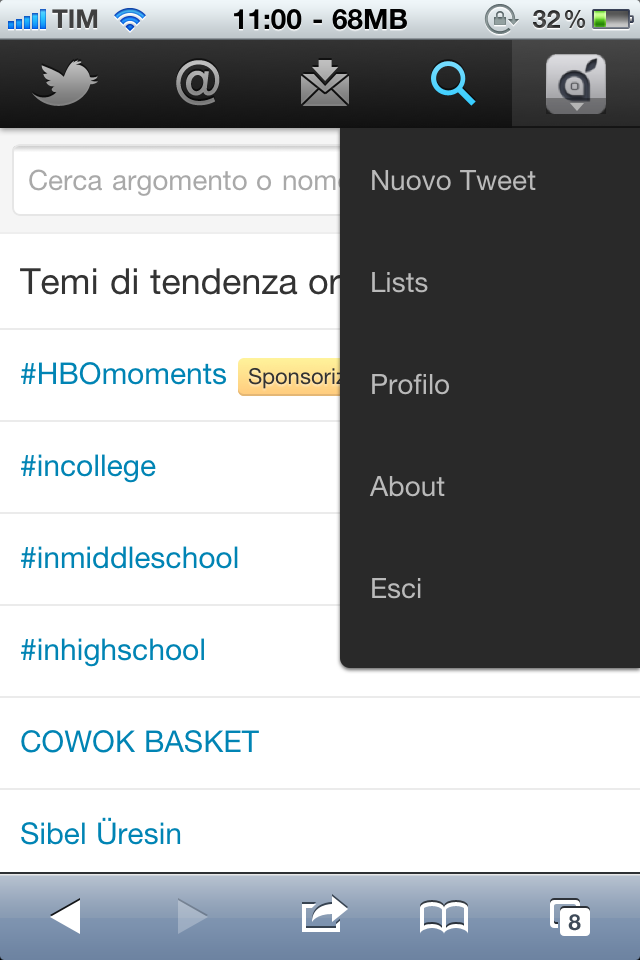Show Safari's open pages switcher
This screenshot has height=960, width=640.
click(570, 916)
